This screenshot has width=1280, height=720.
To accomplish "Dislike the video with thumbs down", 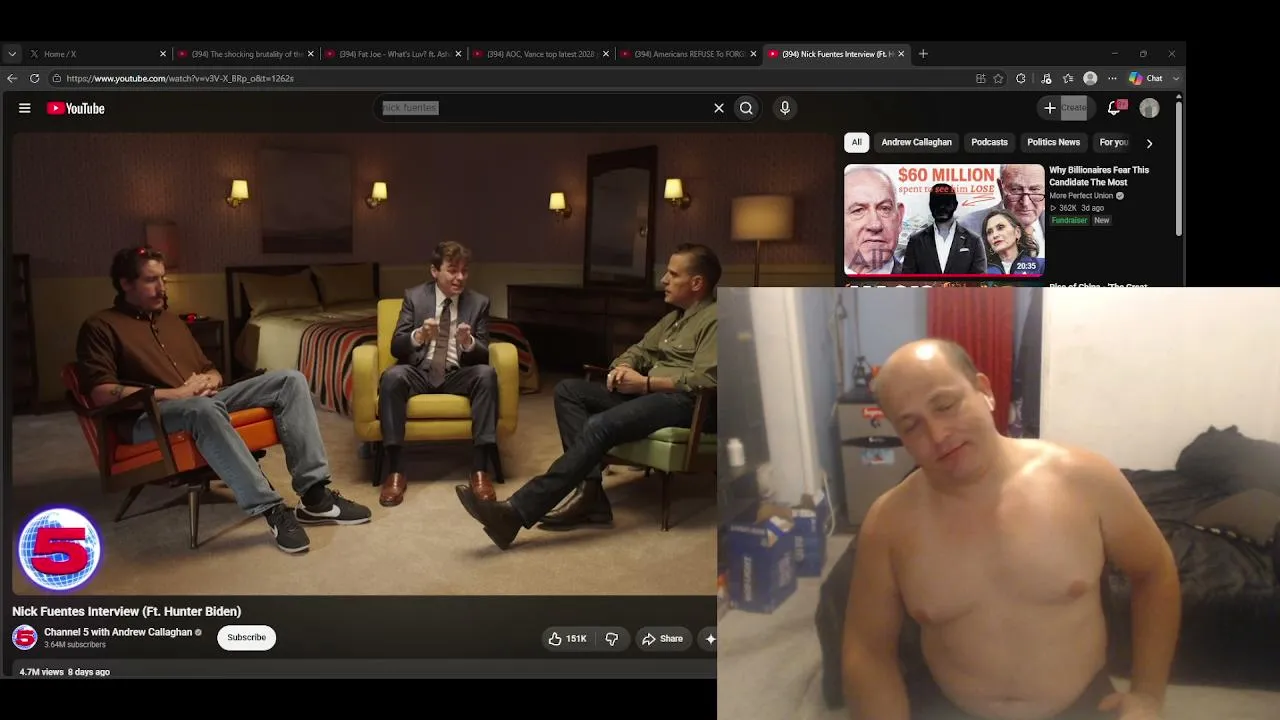I will coord(612,639).
